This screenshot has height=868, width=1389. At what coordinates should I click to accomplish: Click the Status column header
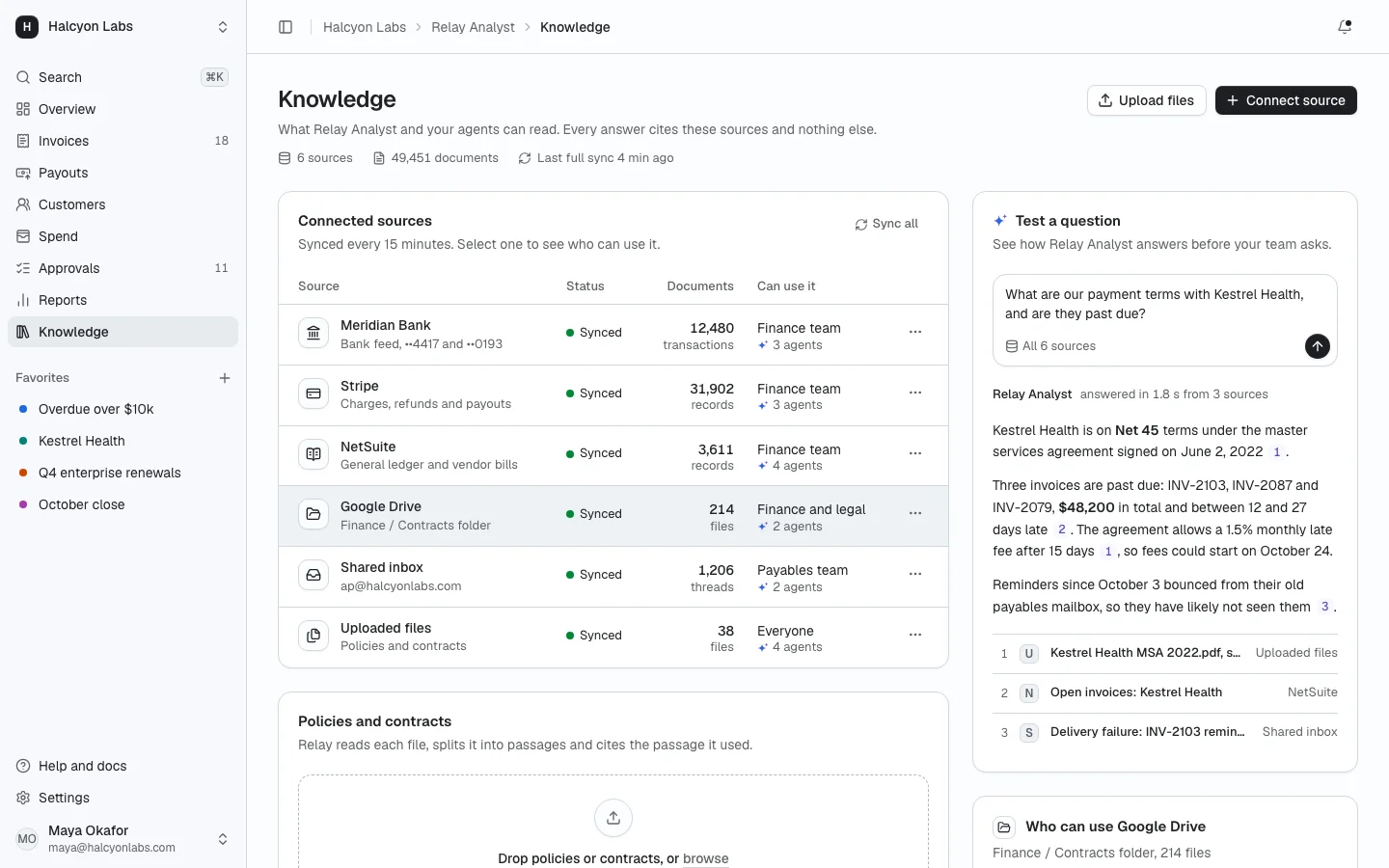pos(586,286)
